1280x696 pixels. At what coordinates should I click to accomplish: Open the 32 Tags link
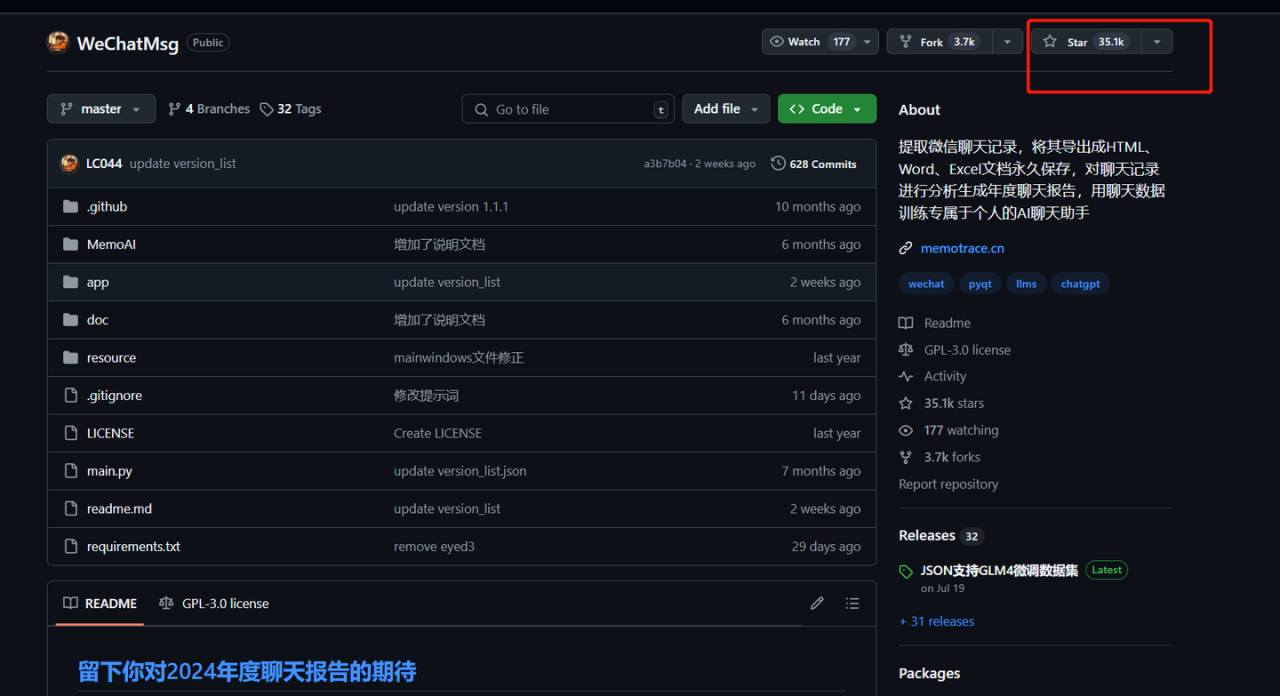[x=291, y=109]
